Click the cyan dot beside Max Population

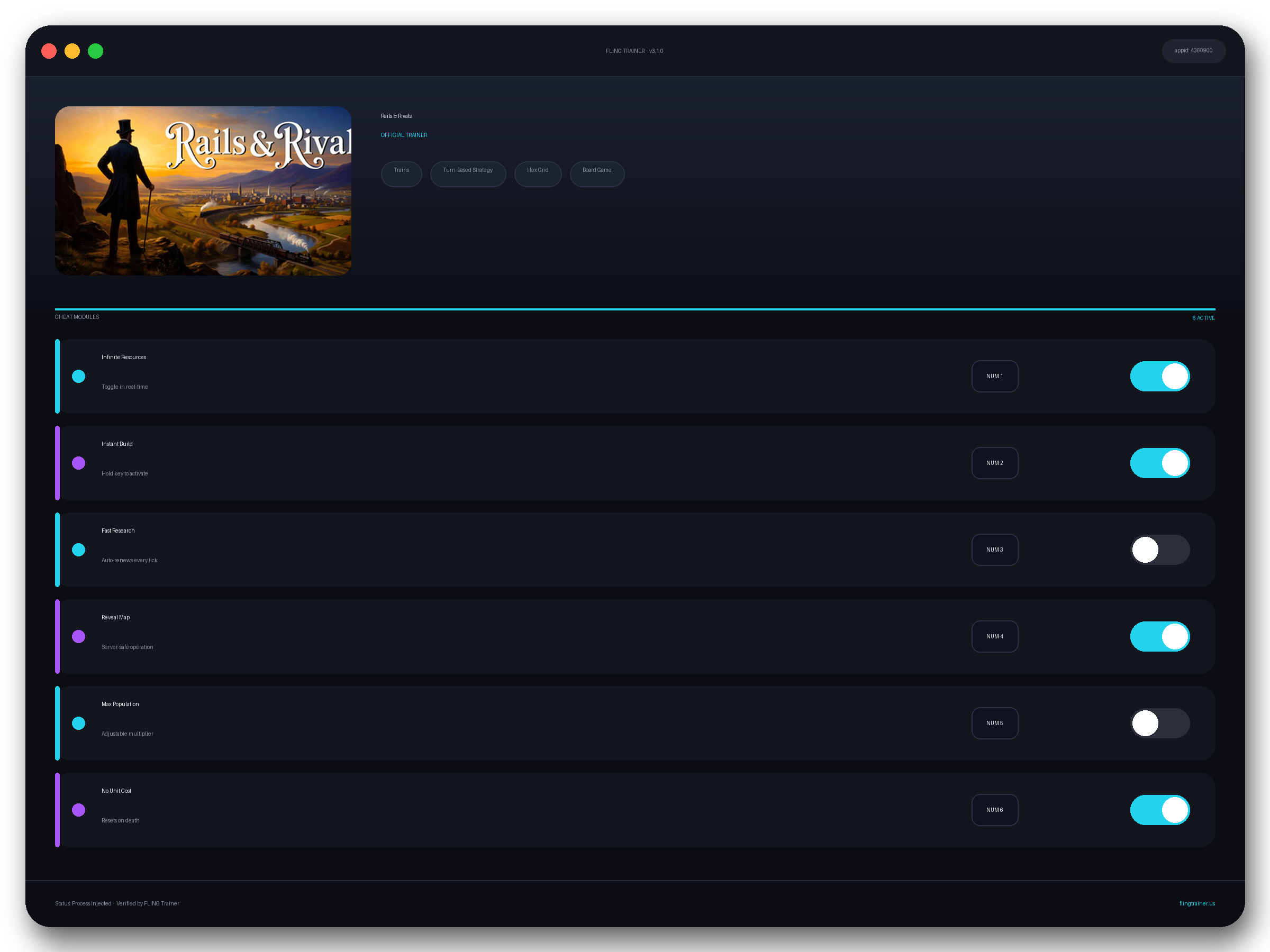coord(79,723)
